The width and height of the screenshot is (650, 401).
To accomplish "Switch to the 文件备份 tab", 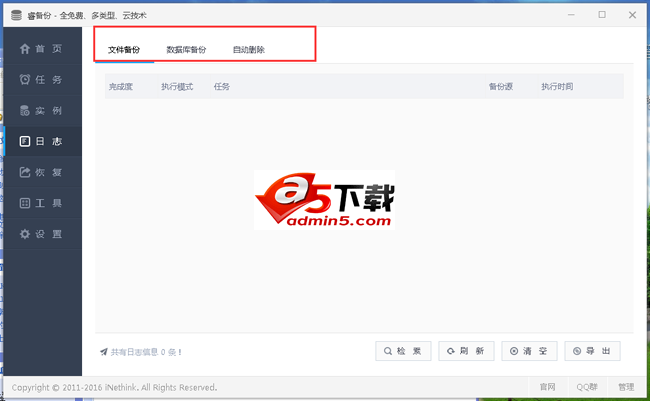I will (124, 50).
